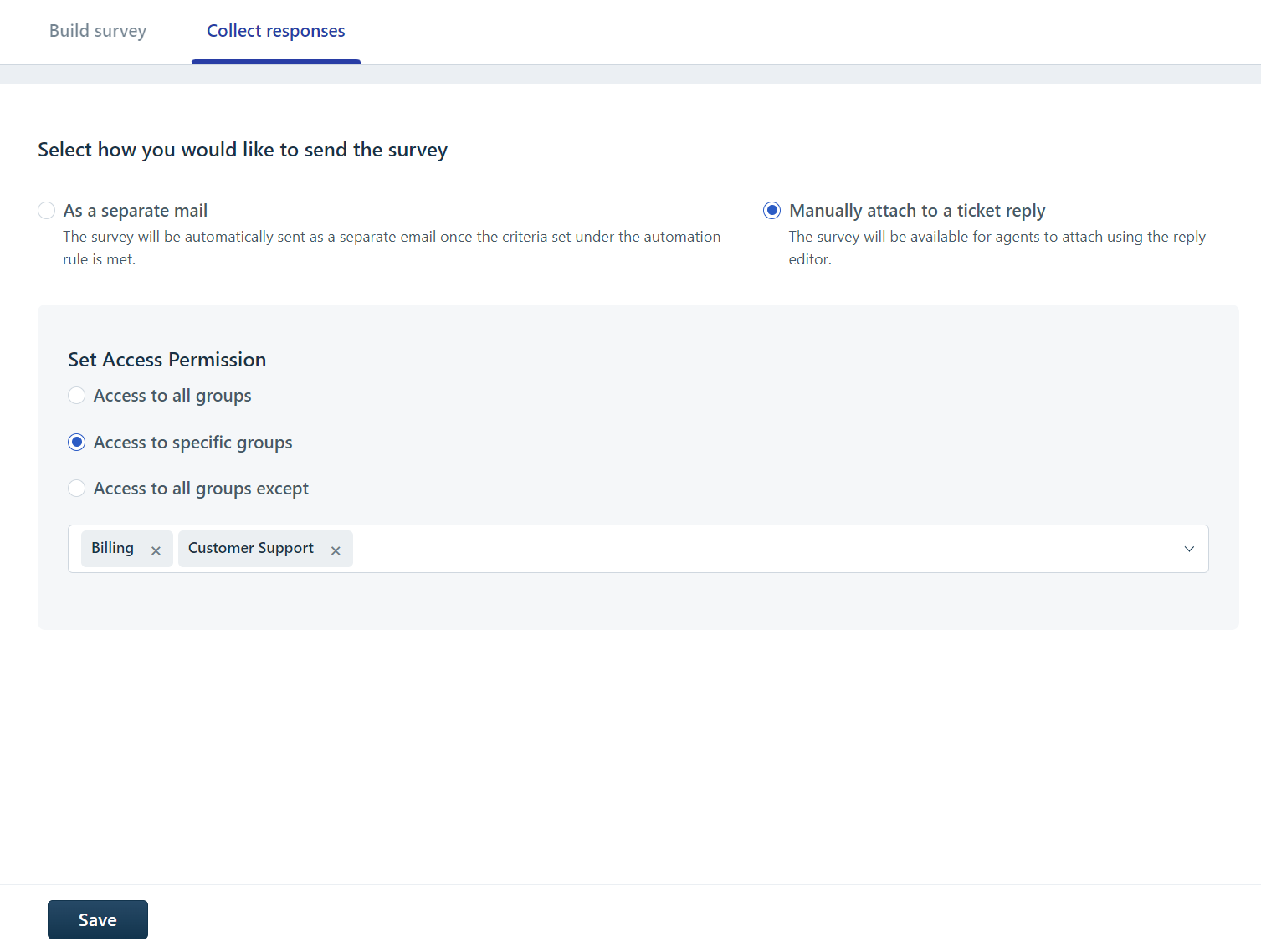Choose Manually attach to a ticket reply
This screenshot has width=1261, height=952.
tap(772, 211)
